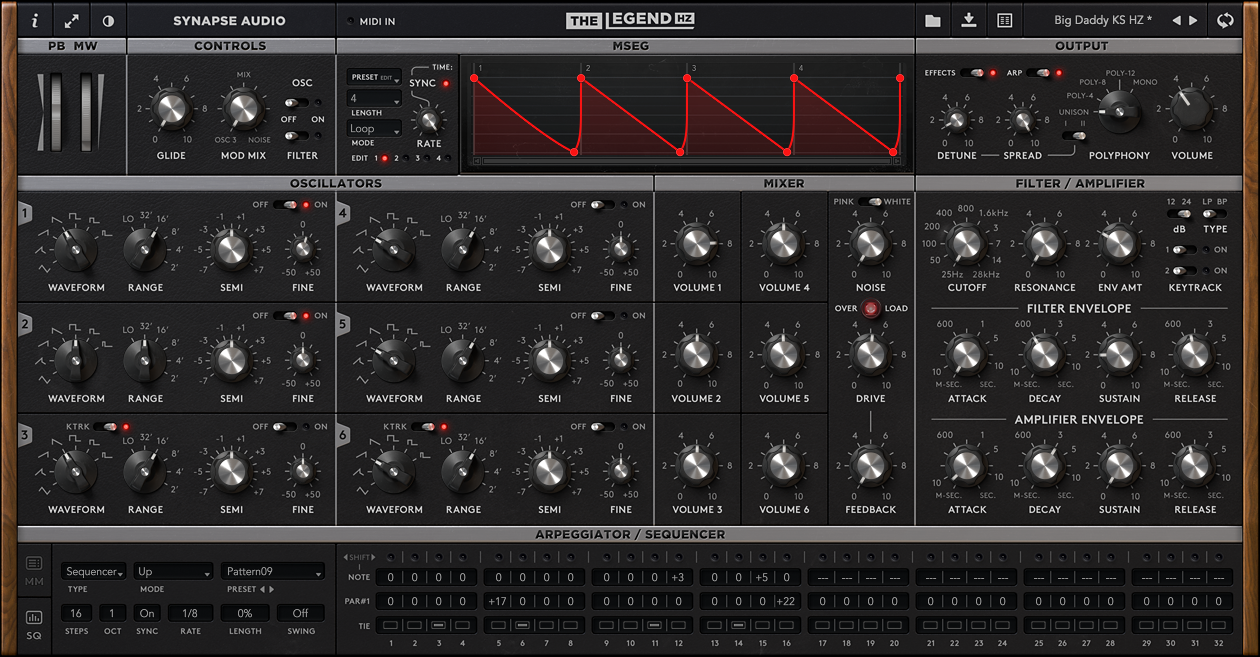The height and width of the screenshot is (657, 1260).
Task: Click the next sequencer preset arrow
Action: coord(271,590)
